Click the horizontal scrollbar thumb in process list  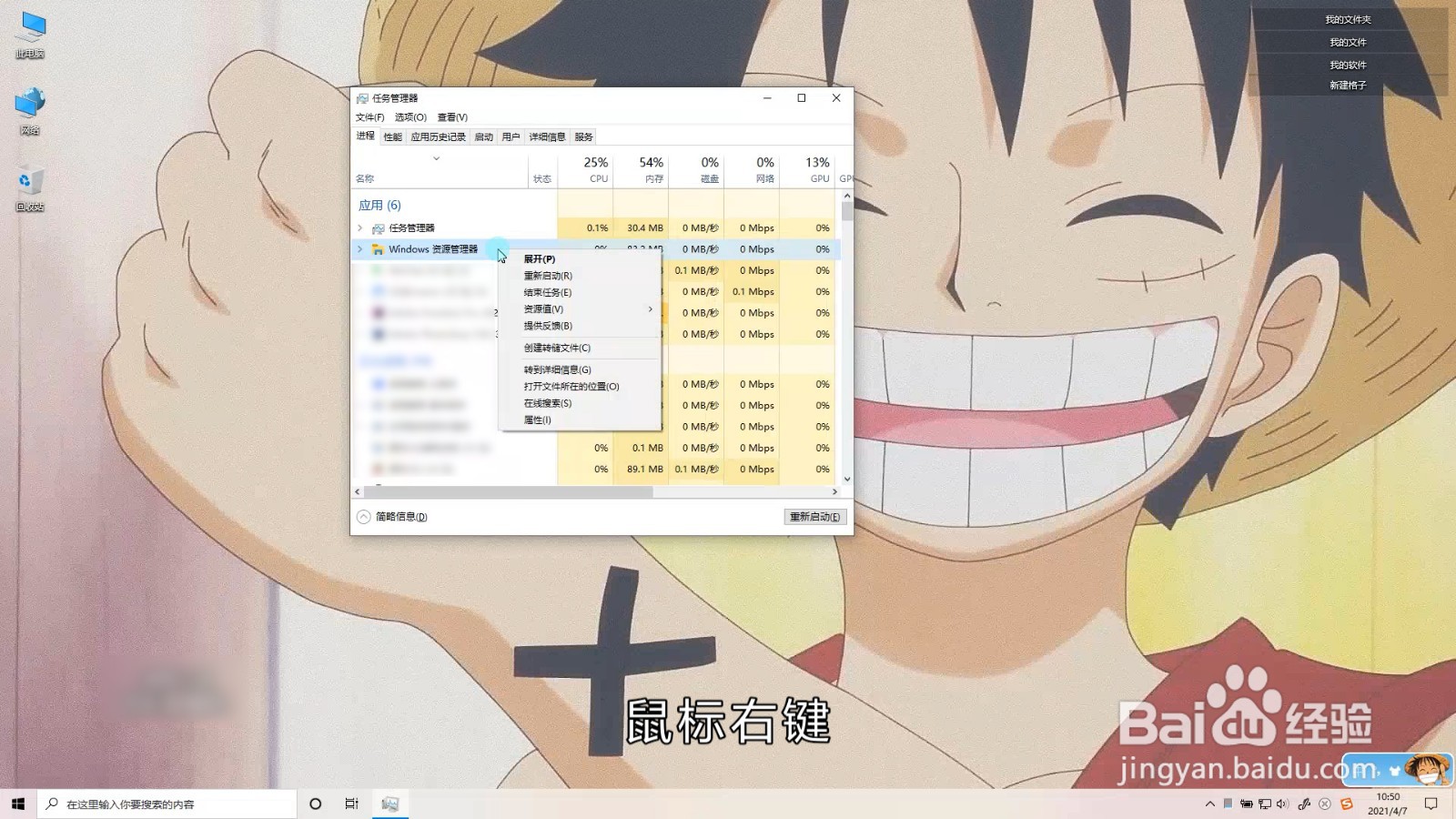tap(508, 491)
